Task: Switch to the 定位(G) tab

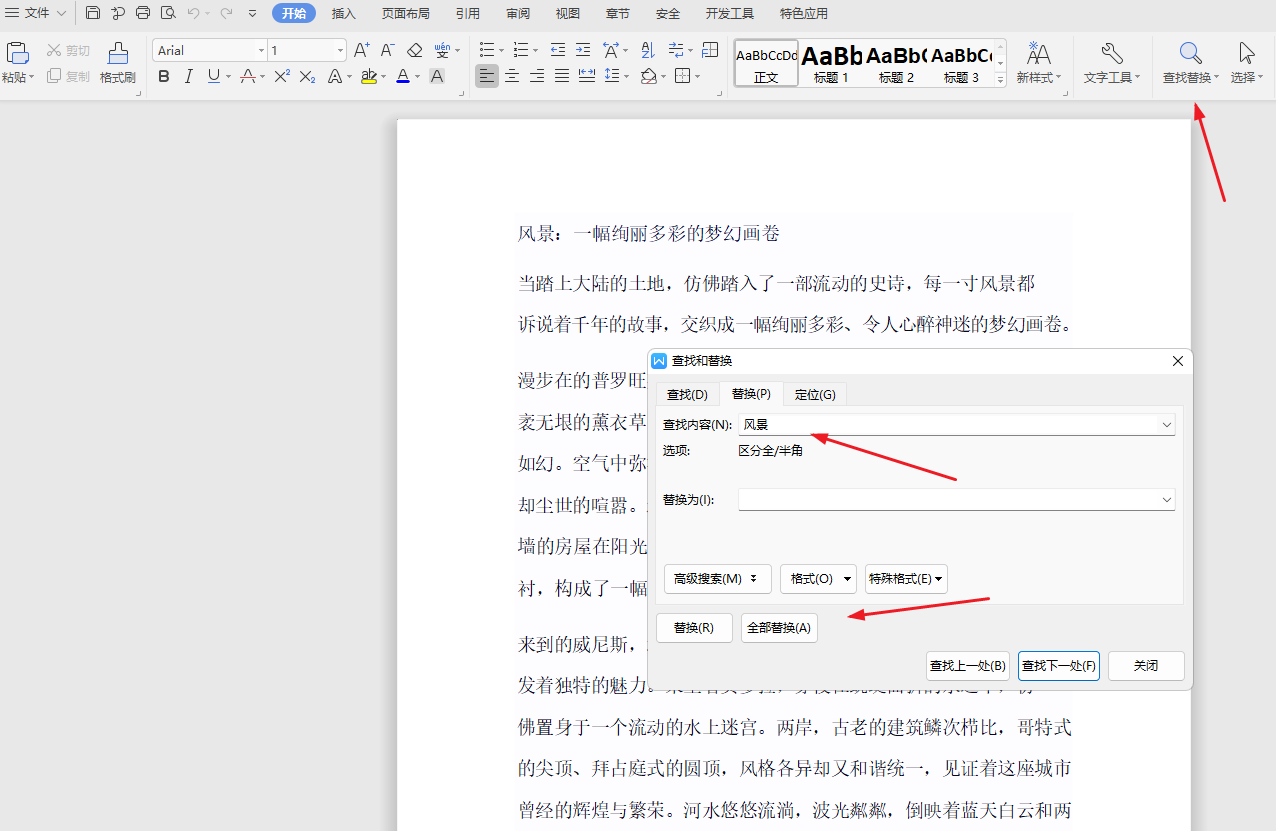Action: point(814,394)
